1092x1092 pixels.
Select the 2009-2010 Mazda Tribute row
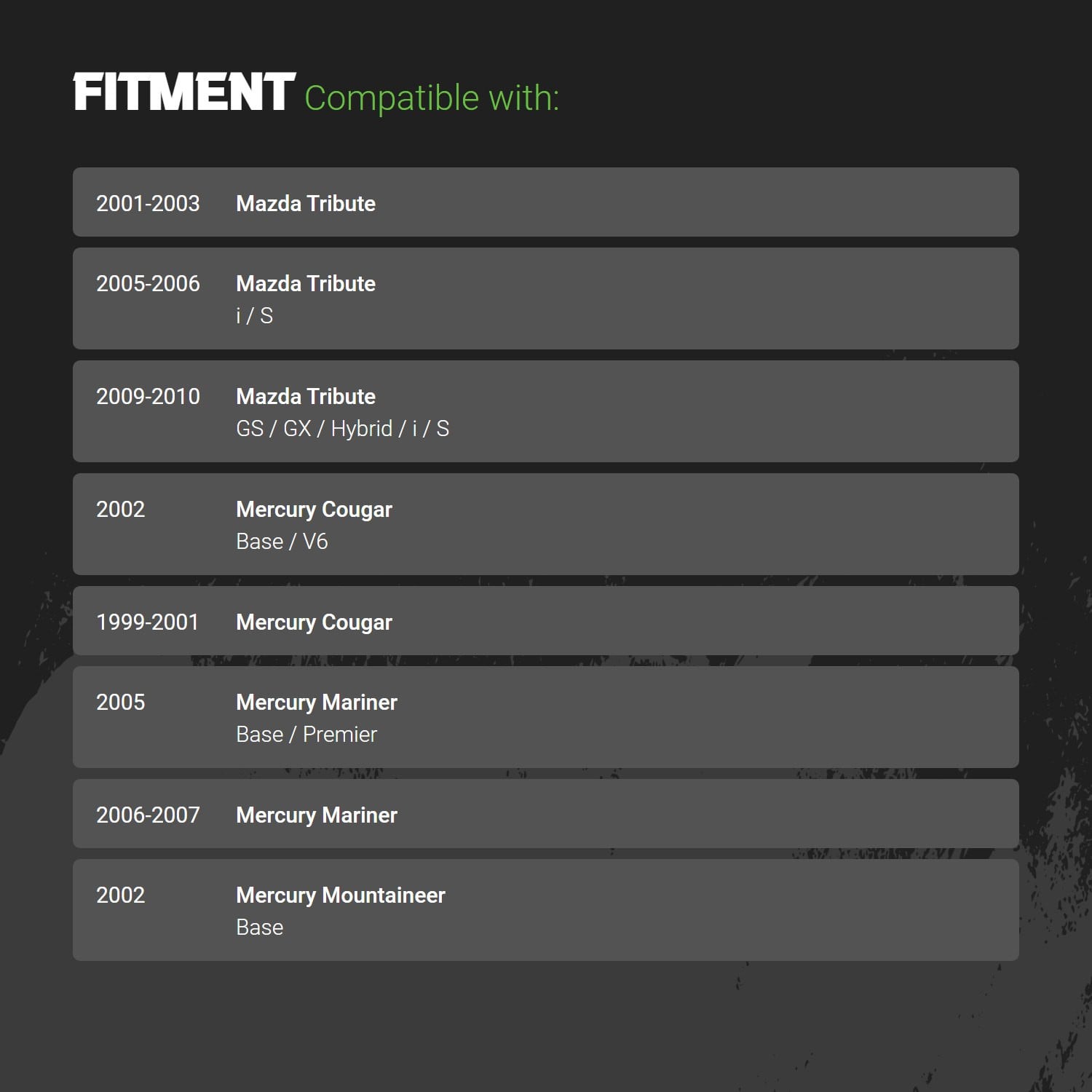[546, 411]
